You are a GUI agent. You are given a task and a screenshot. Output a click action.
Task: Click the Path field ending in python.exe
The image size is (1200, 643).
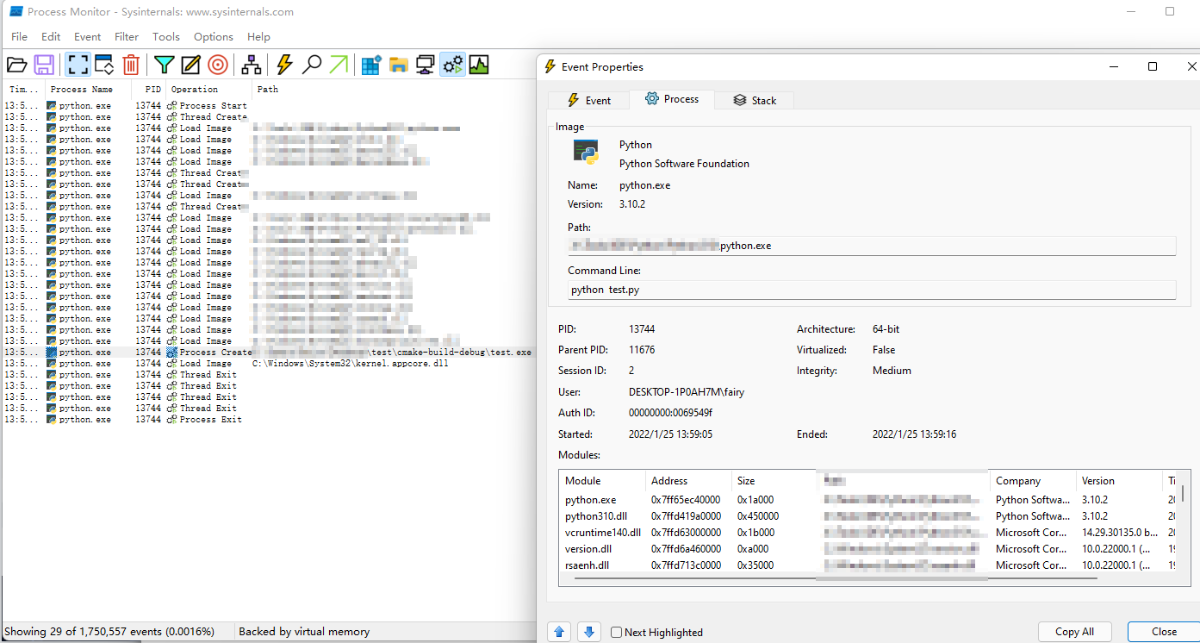click(871, 245)
